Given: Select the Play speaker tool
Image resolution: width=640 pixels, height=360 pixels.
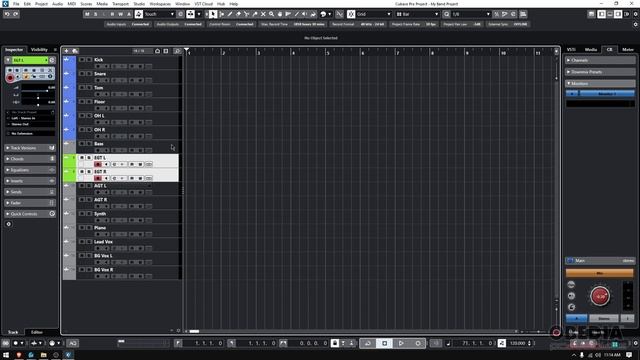Looking at the screenshot, I should 304,14.
